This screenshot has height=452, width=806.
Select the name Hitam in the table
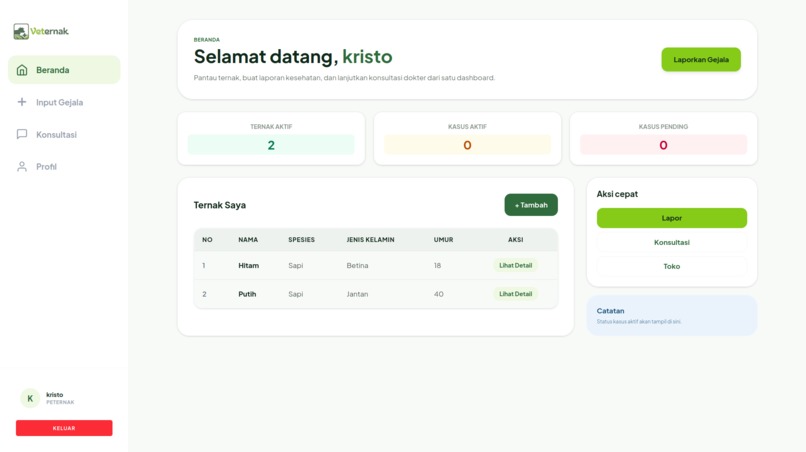coord(248,265)
